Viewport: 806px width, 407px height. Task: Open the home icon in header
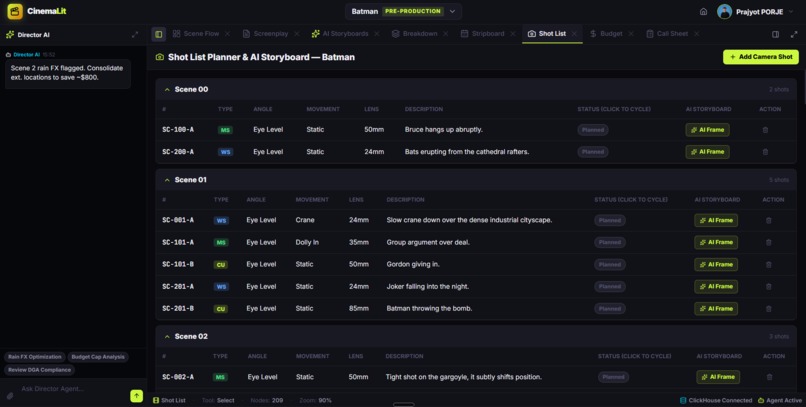(x=703, y=11)
